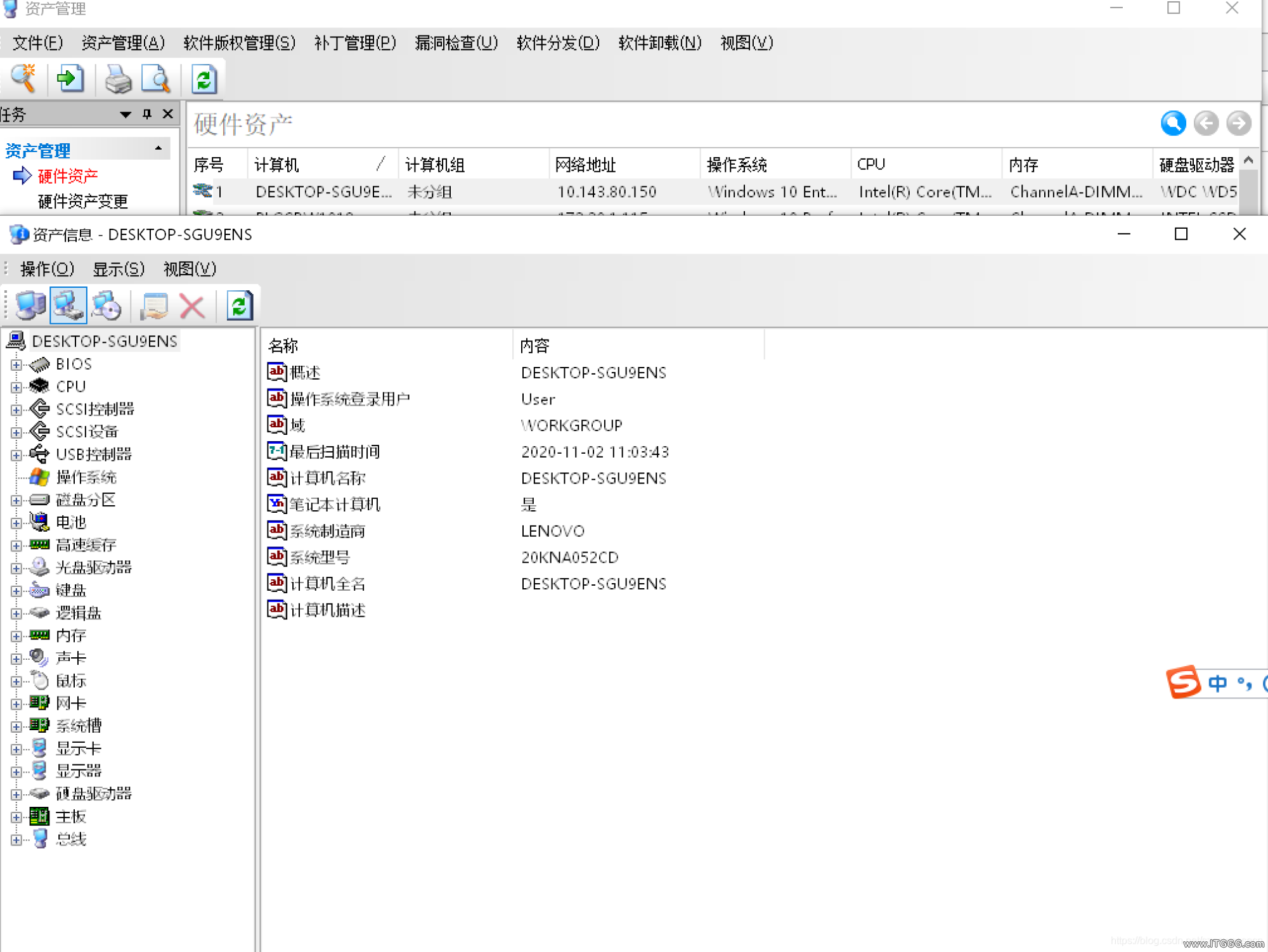Expand the 硬盘驱动器 tree node
Viewport: 1268px width, 952px height.
coord(17,795)
